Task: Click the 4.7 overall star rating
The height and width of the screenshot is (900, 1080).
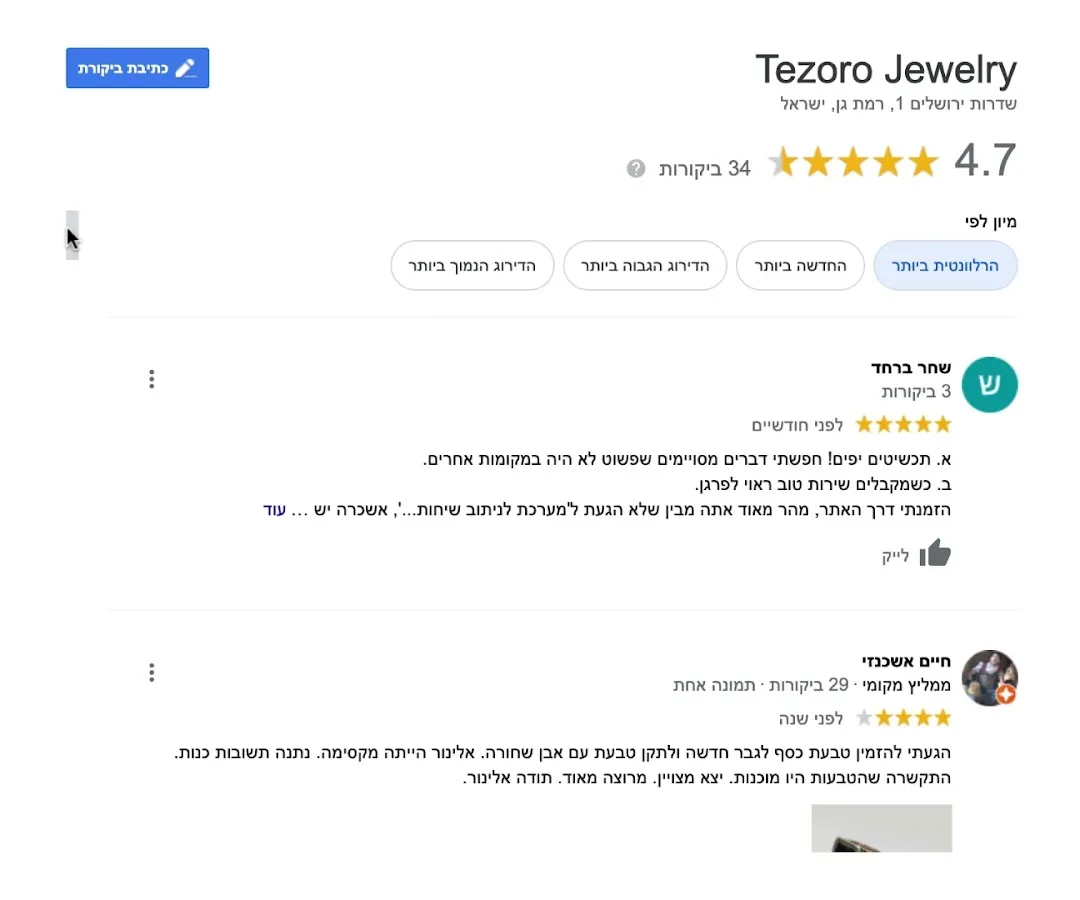Action: 854,161
